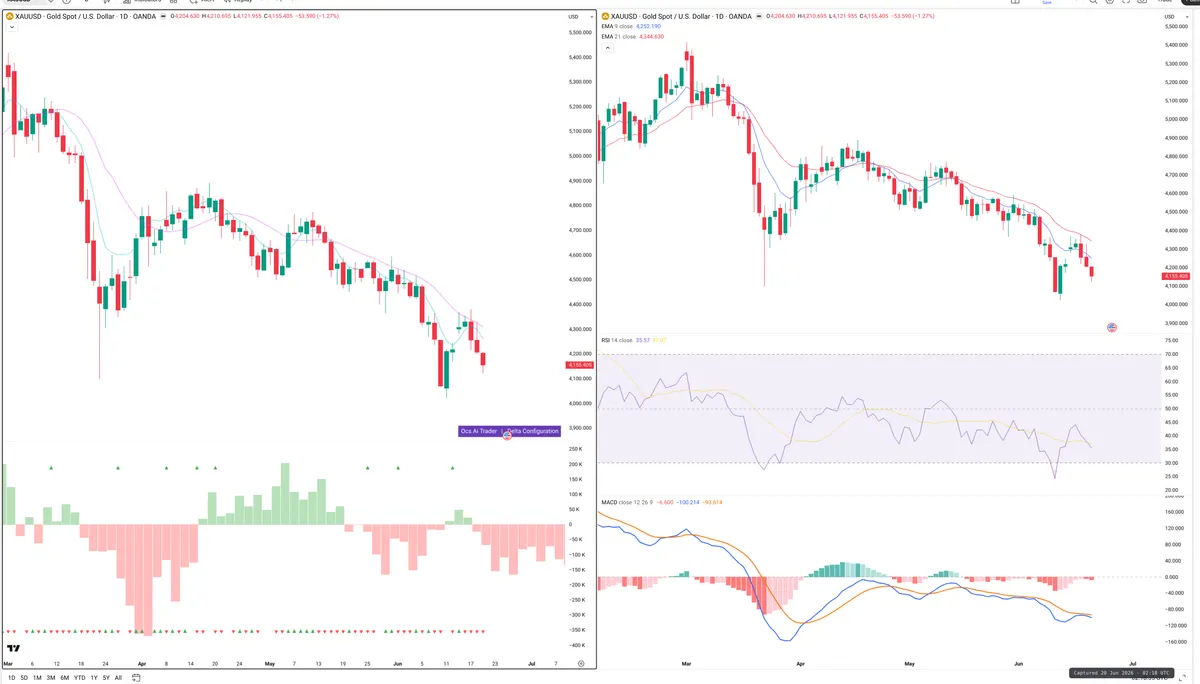This screenshot has height=684, width=1200.
Task: Click EMA 21 value 4,344.630
Action: [x=651, y=36]
